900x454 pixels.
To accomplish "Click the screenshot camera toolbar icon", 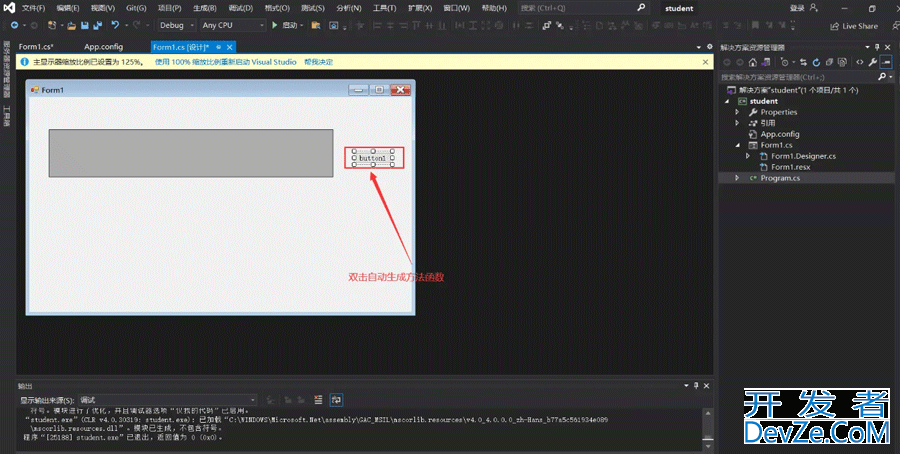I will (x=334, y=25).
